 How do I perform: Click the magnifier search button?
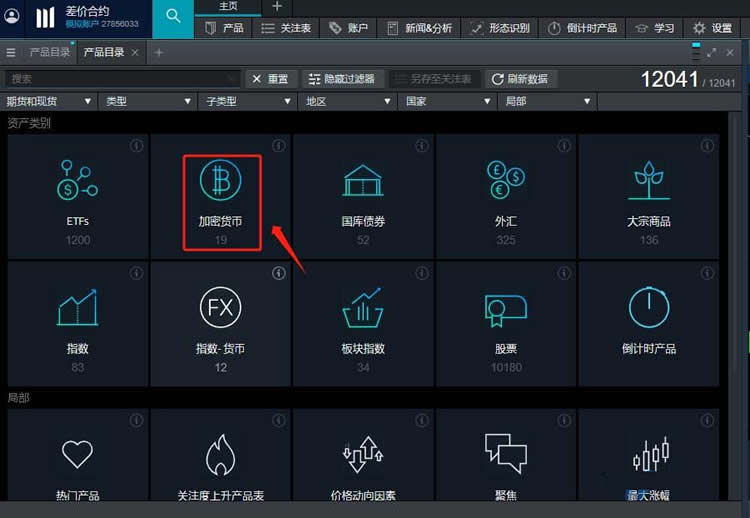[173, 17]
